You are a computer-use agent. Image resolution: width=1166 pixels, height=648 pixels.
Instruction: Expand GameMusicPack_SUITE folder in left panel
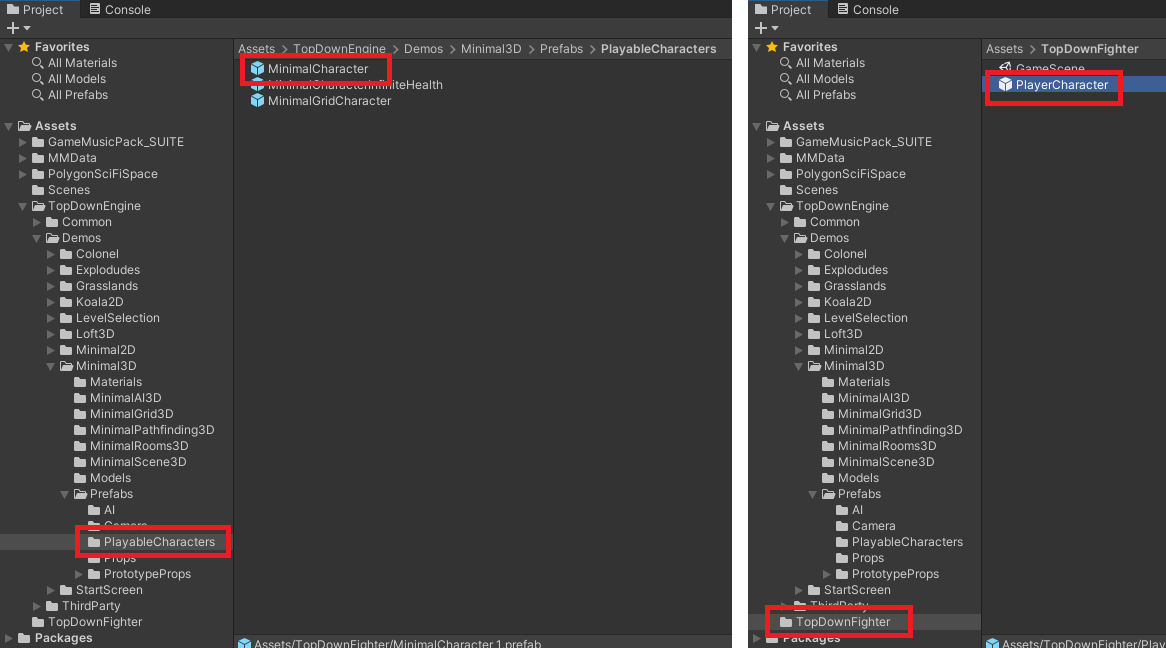click(x=23, y=142)
